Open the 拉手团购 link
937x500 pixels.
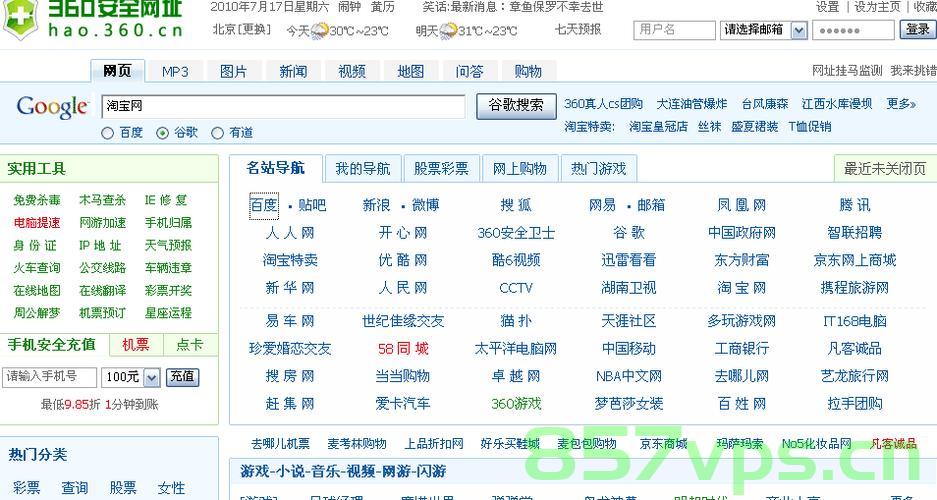pos(855,404)
